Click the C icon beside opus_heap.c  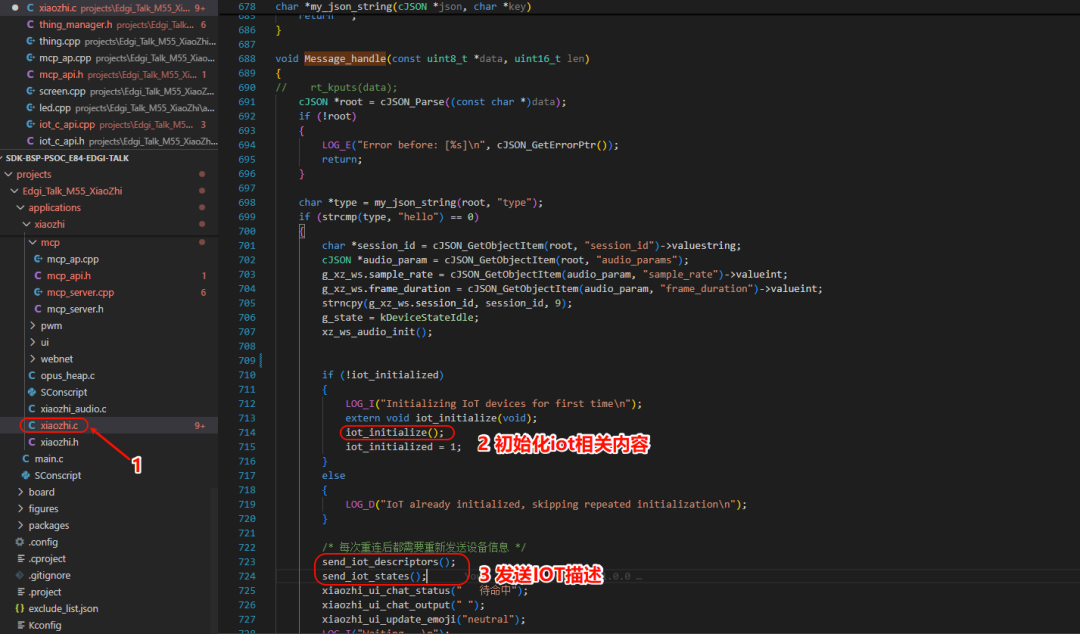(x=32, y=376)
